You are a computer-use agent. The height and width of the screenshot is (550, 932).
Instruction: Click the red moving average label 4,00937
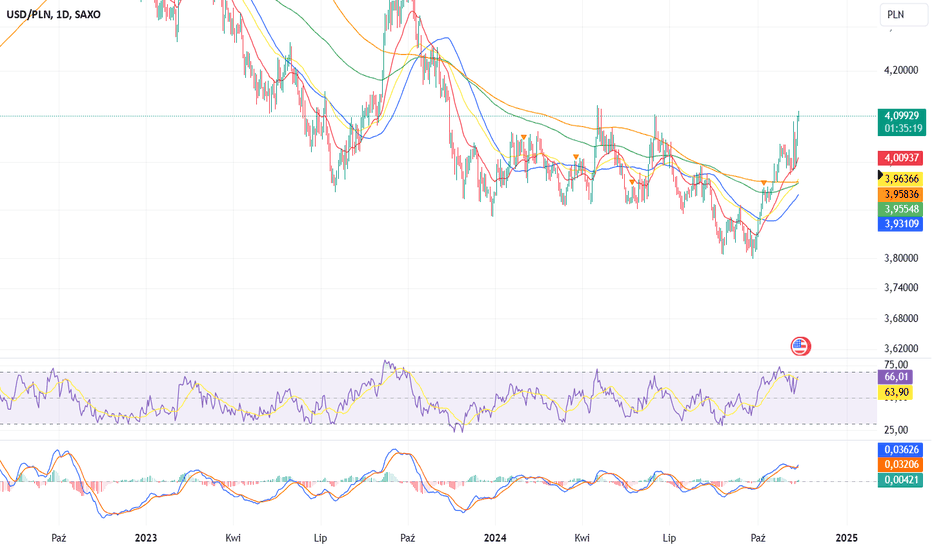tap(900, 158)
